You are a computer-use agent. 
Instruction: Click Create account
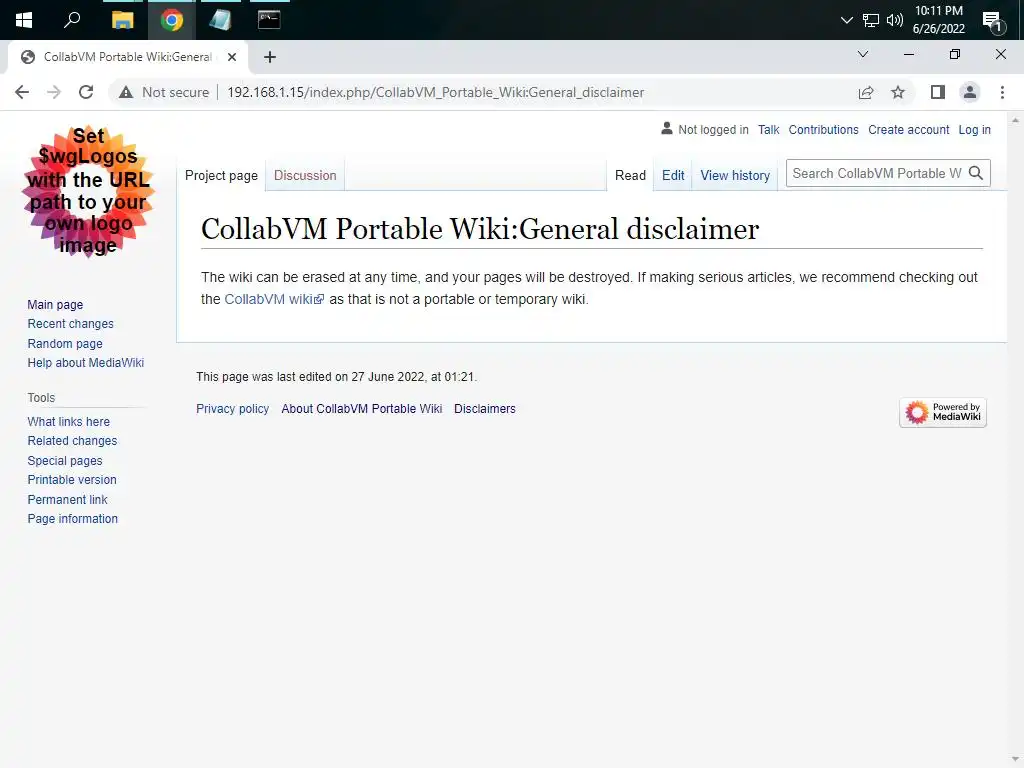908,130
